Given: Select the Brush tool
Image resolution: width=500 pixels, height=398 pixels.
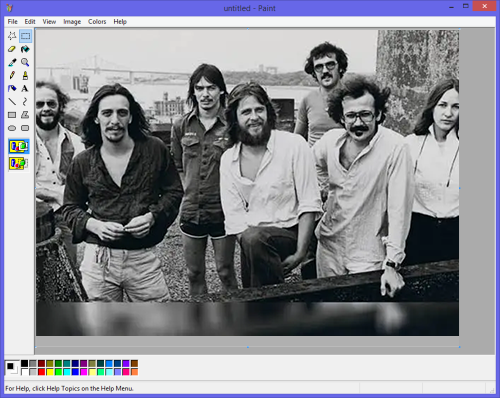Looking at the screenshot, I should coord(25,75).
